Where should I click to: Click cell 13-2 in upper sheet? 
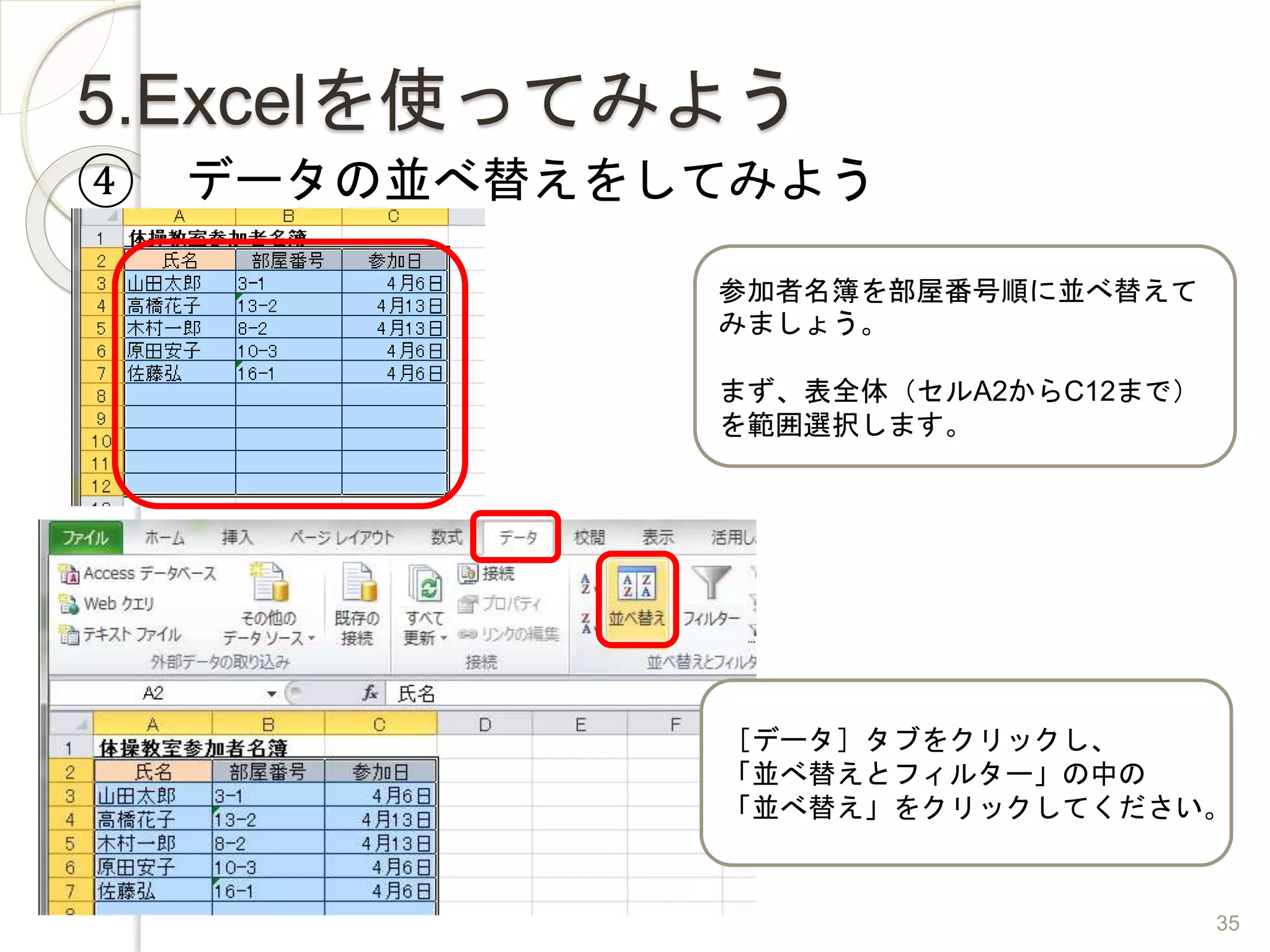pos(288,306)
